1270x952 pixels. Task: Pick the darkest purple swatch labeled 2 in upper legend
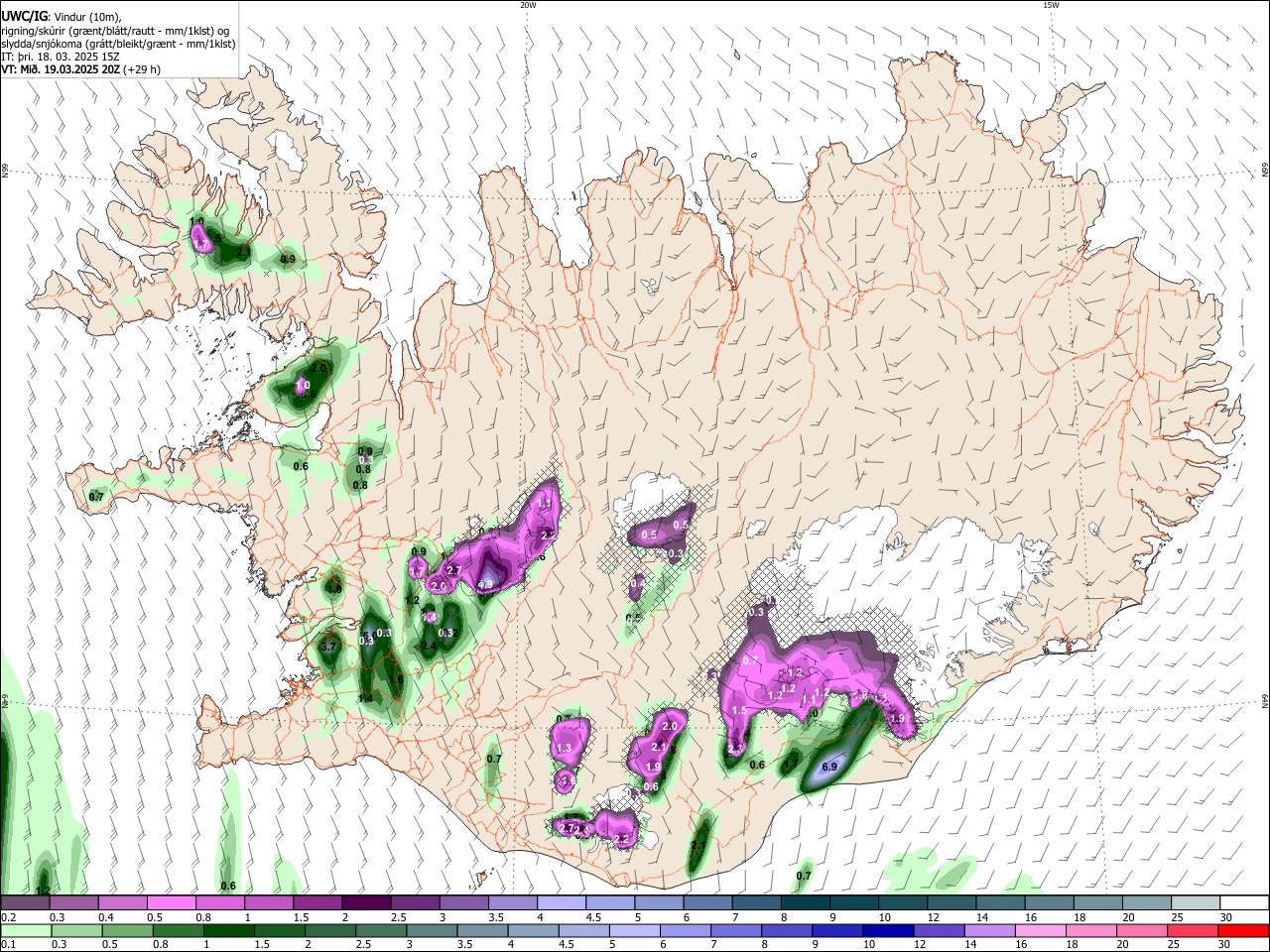(x=366, y=902)
